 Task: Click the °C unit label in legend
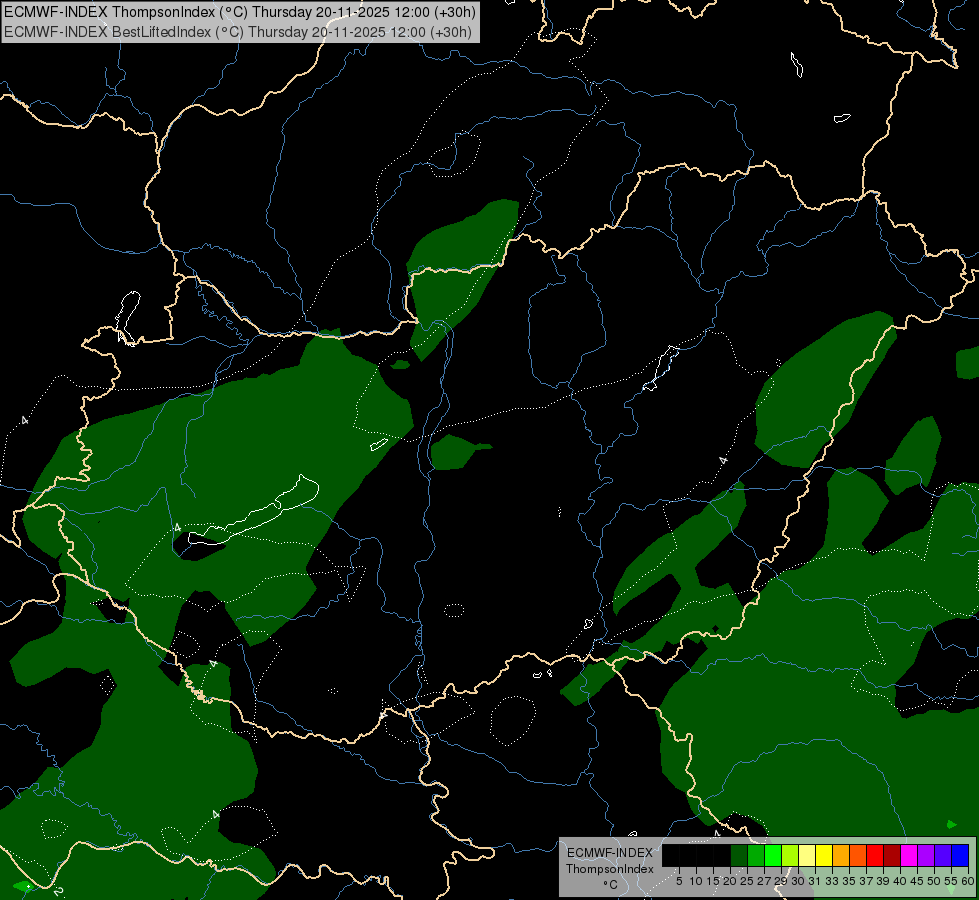coord(611,885)
